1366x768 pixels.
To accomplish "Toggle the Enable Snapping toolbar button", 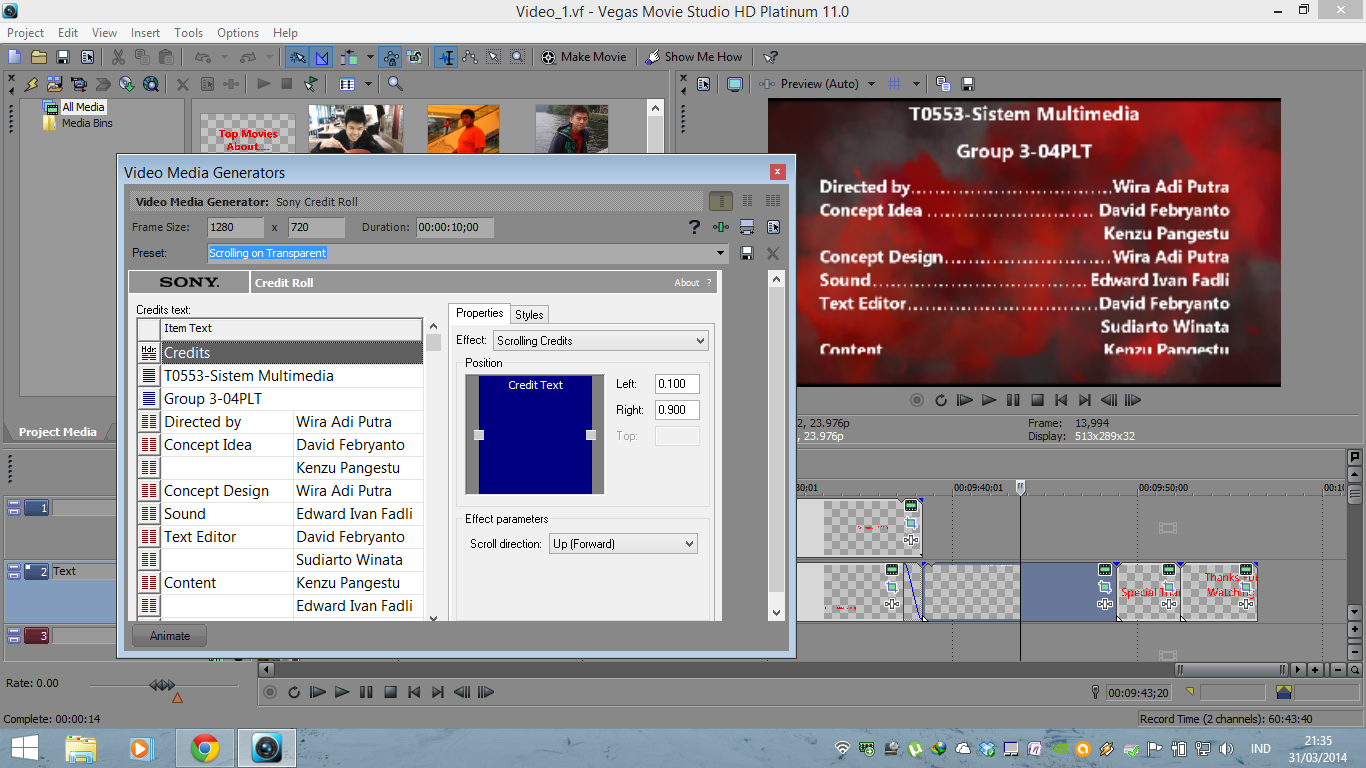I will pos(297,57).
